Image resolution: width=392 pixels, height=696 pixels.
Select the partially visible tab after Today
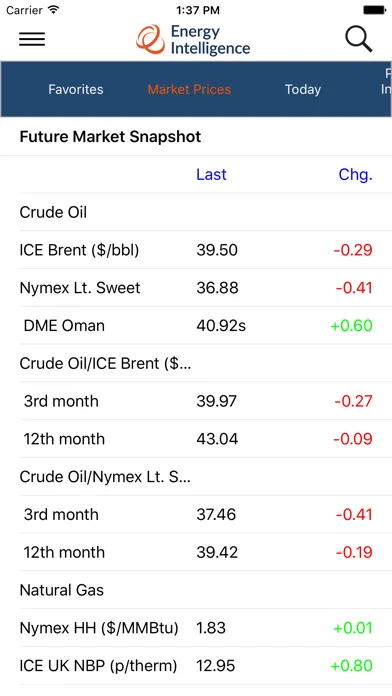(x=386, y=82)
